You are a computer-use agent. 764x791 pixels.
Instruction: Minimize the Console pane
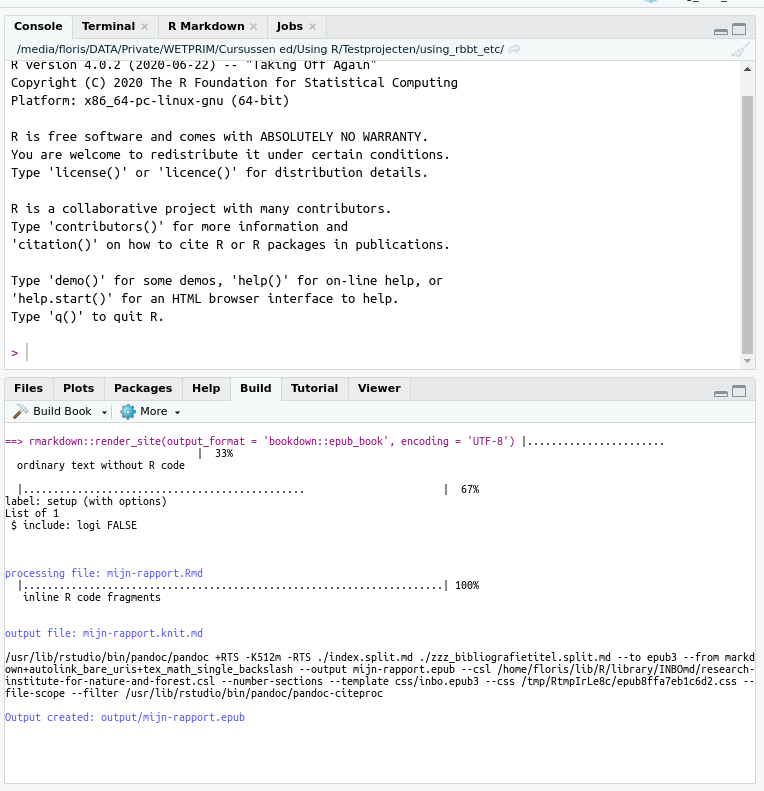[721, 31]
